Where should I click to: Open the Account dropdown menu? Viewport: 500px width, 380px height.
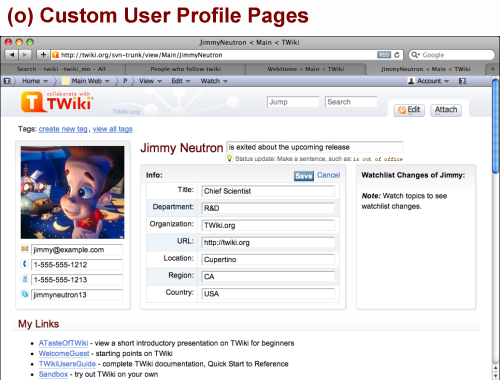click(429, 81)
